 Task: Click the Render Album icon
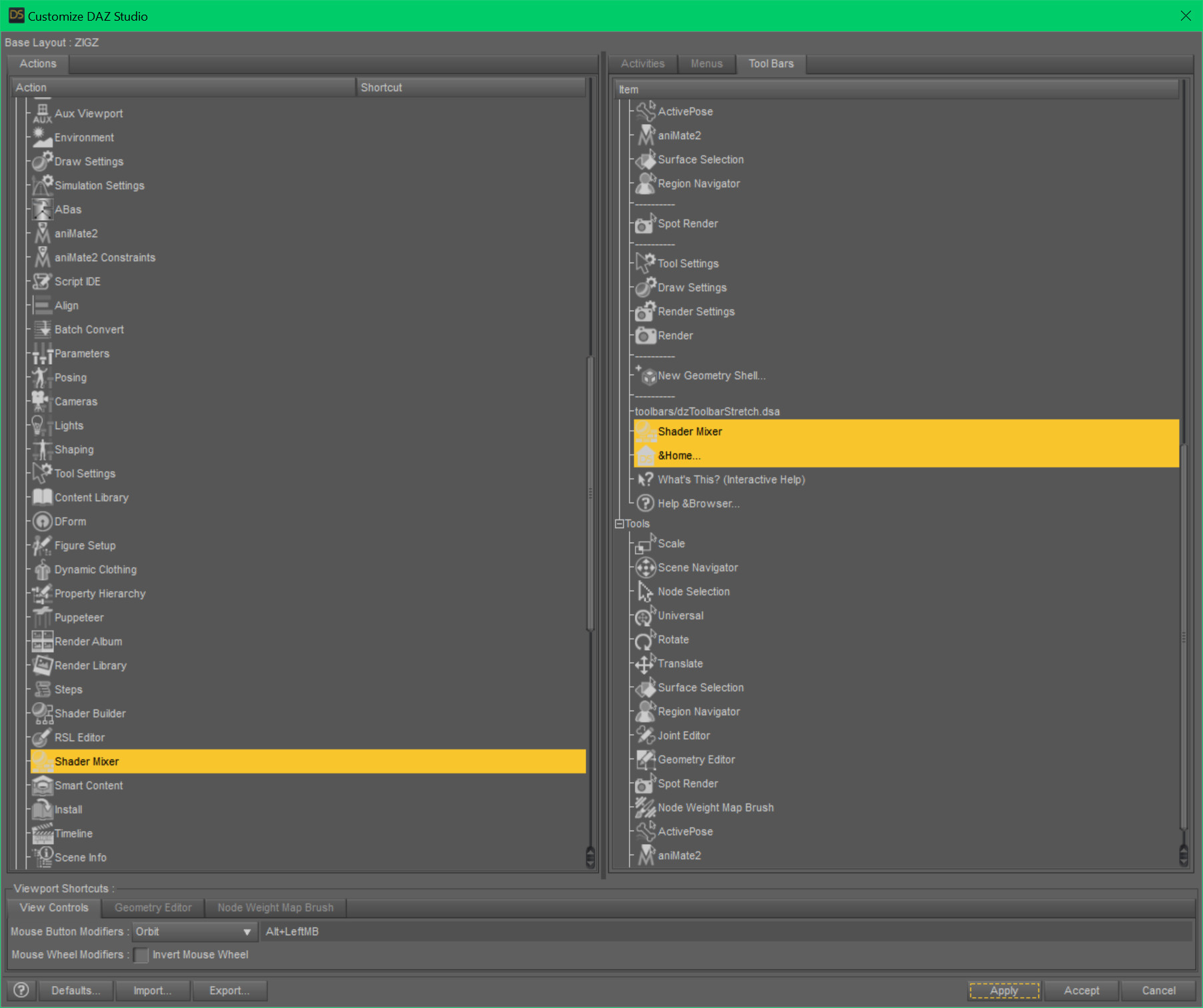point(42,641)
